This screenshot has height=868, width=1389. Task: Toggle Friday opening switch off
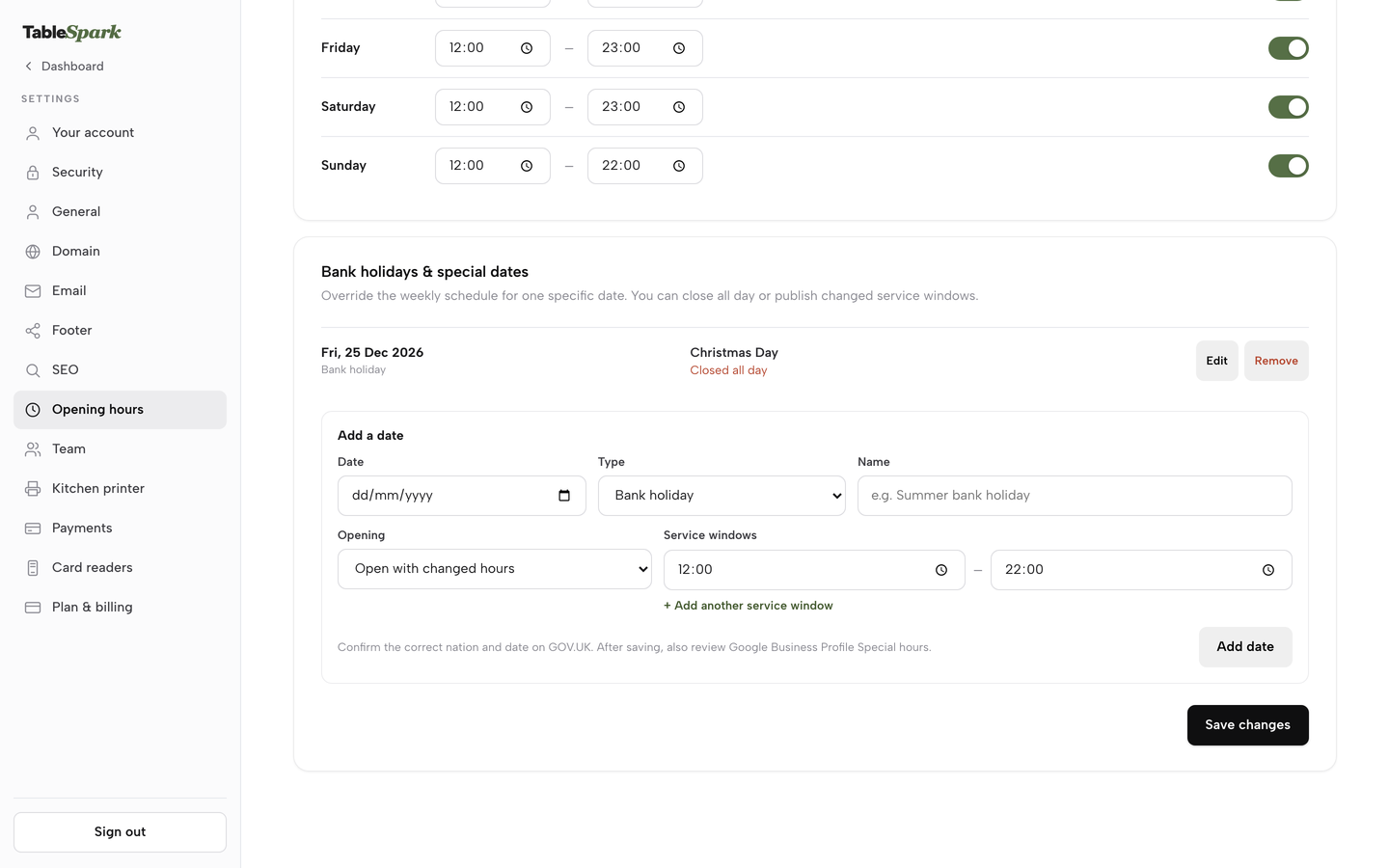click(1289, 48)
